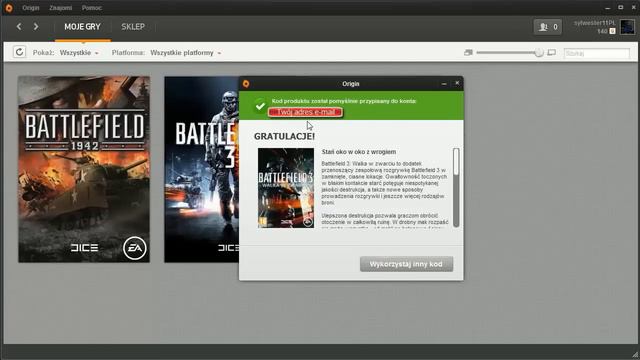The height and width of the screenshot is (360, 640).
Task: Click the window resize grip corner
Action: tap(635, 355)
